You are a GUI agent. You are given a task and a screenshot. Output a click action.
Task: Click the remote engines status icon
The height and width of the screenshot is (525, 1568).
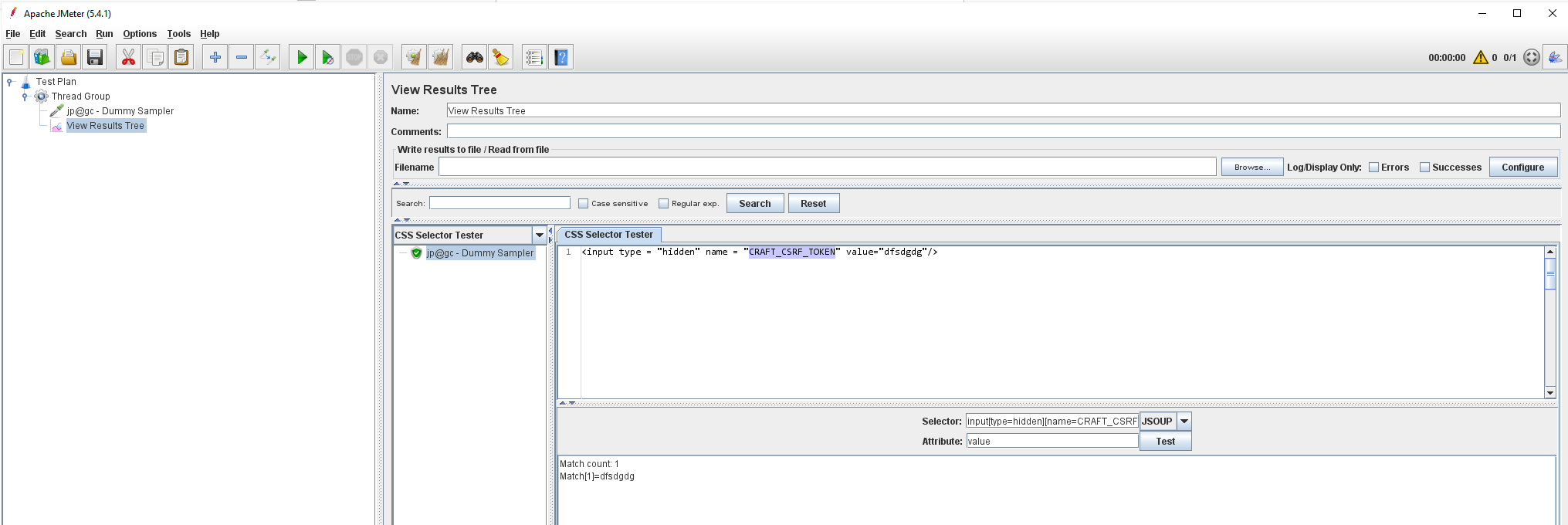[1532, 57]
